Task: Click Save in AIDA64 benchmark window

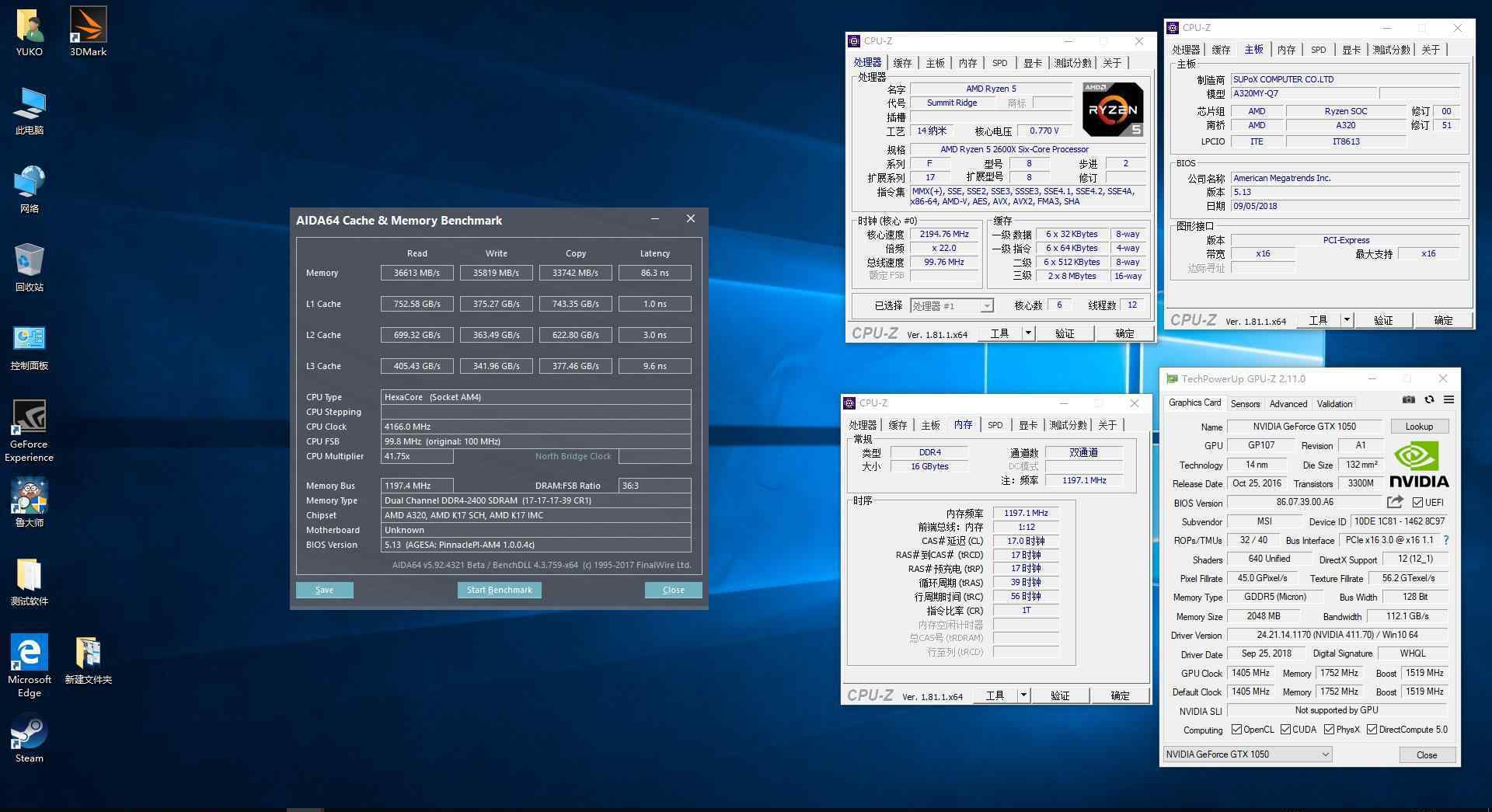Action: [x=325, y=591]
